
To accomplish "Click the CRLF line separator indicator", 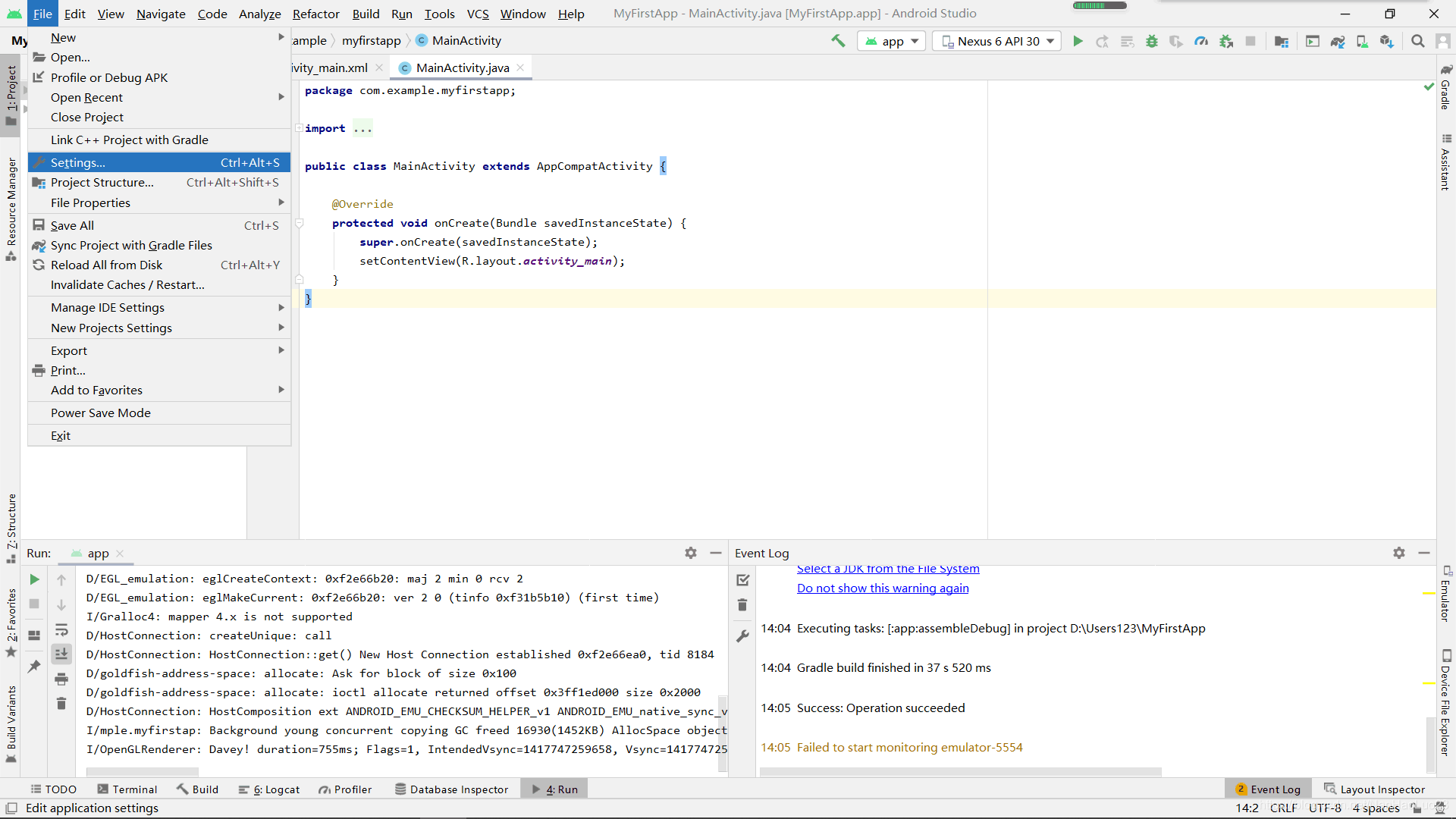I will (1283, 808).
